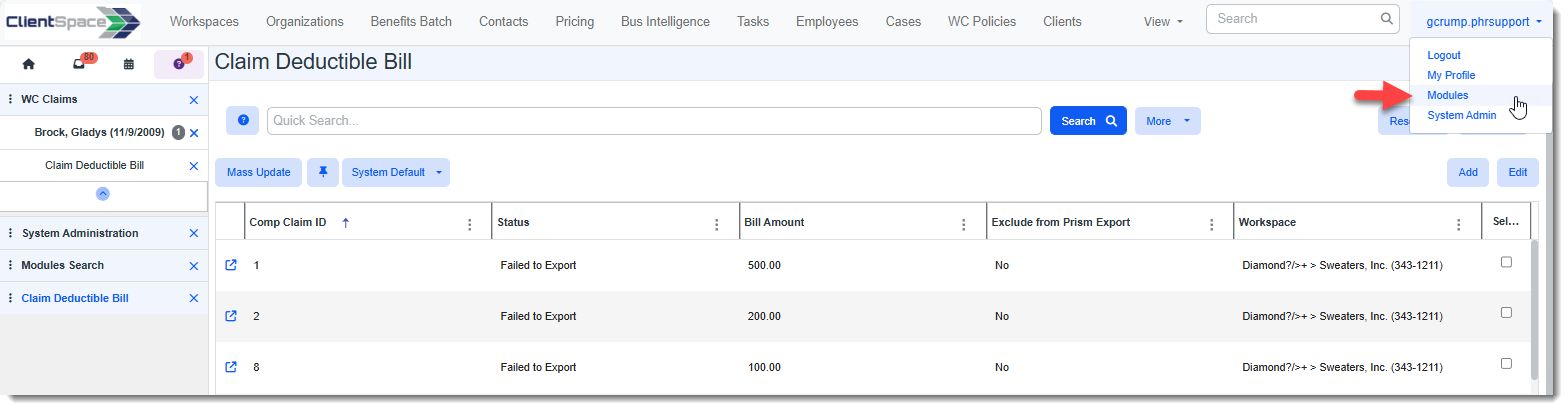Collapse the sidebar section with up chevron

[x=103, y=194]
